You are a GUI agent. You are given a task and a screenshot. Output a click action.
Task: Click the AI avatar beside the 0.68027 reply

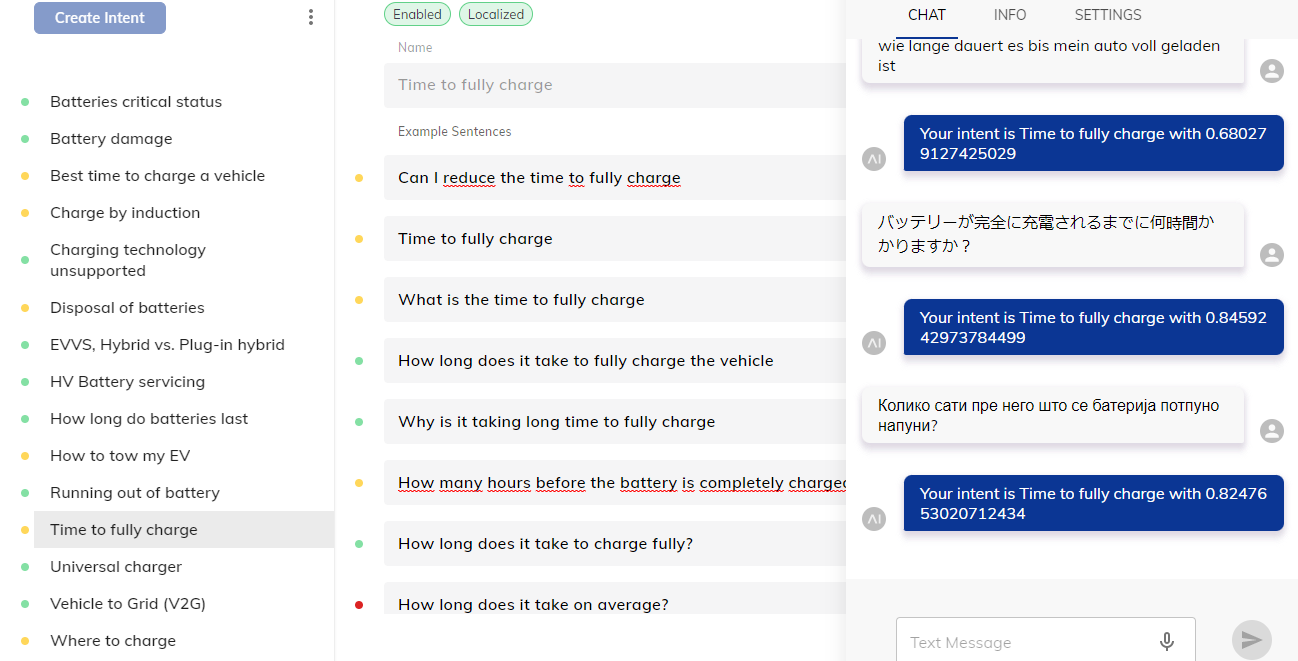tap(874, 158)
